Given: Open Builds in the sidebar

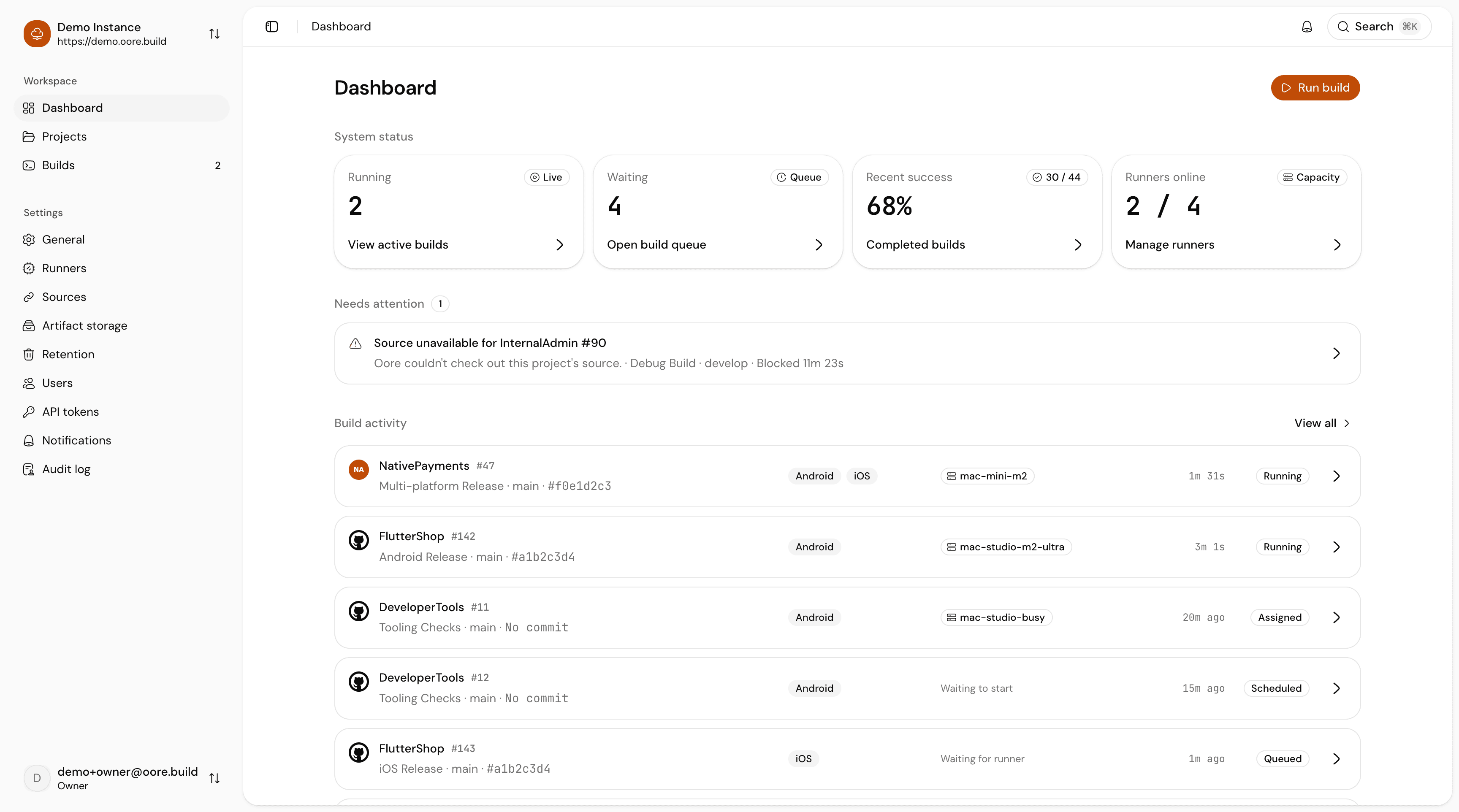Looking at the screenshot, I should coord(121,165).
